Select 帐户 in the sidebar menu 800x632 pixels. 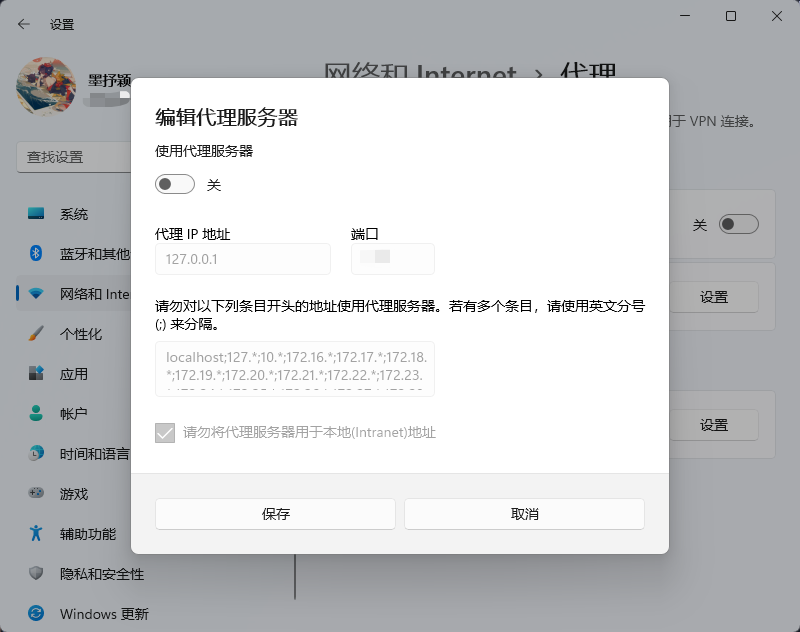74,414
